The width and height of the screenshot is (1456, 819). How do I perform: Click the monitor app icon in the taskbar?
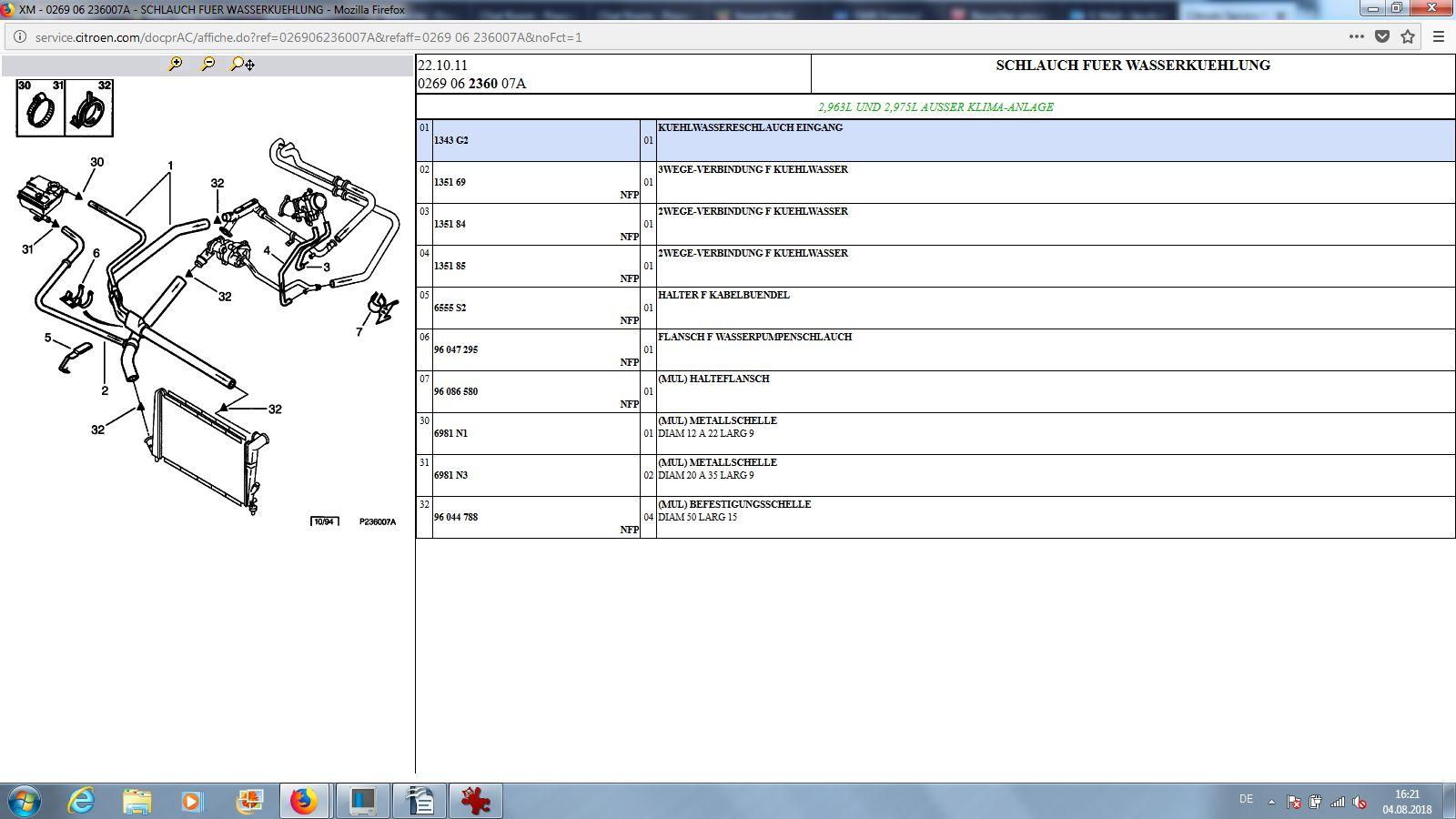click(x=362, y=801)
